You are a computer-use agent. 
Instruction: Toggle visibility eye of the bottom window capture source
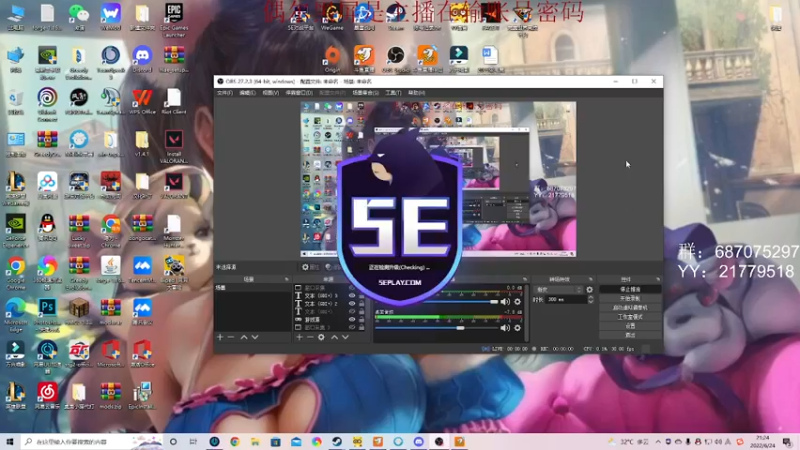tap(352, 327)
